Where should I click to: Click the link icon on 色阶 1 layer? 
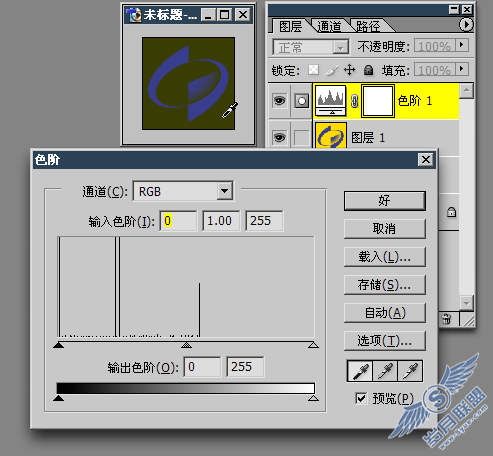click(x=354, y=101)
